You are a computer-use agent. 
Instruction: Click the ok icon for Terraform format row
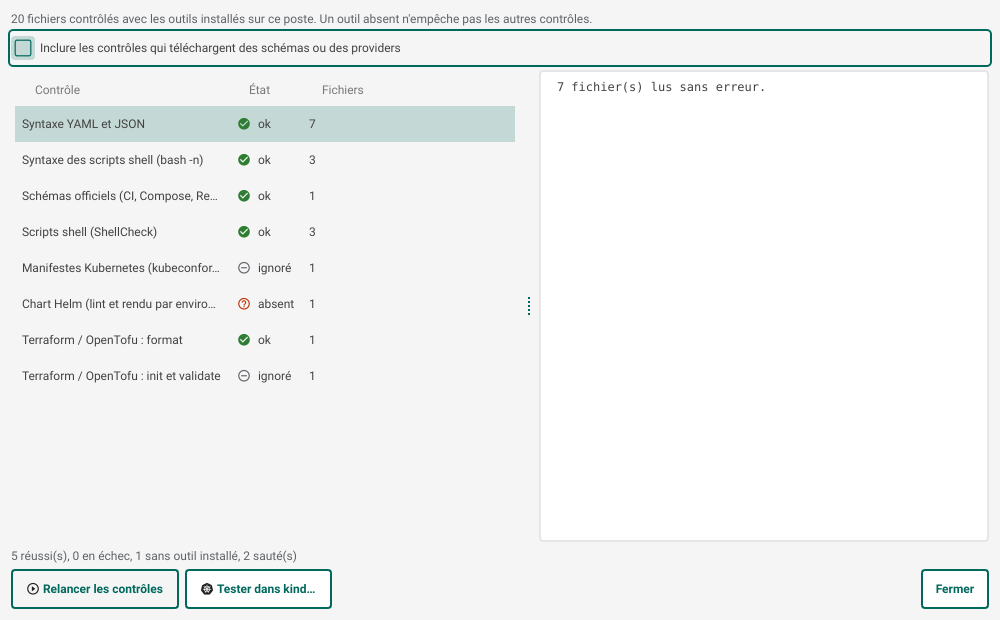click(x=244, y=340)
